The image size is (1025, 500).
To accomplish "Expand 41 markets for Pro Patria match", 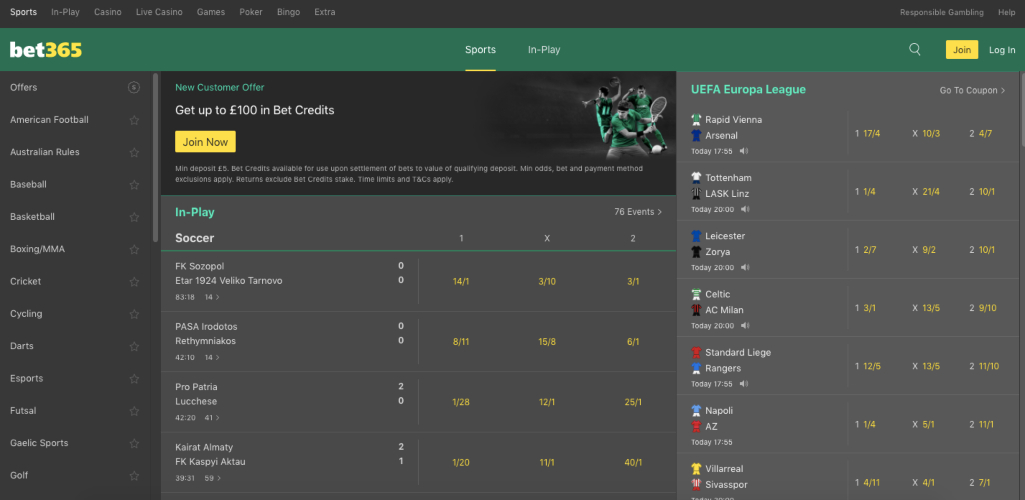I will click(x=212, y=418).
